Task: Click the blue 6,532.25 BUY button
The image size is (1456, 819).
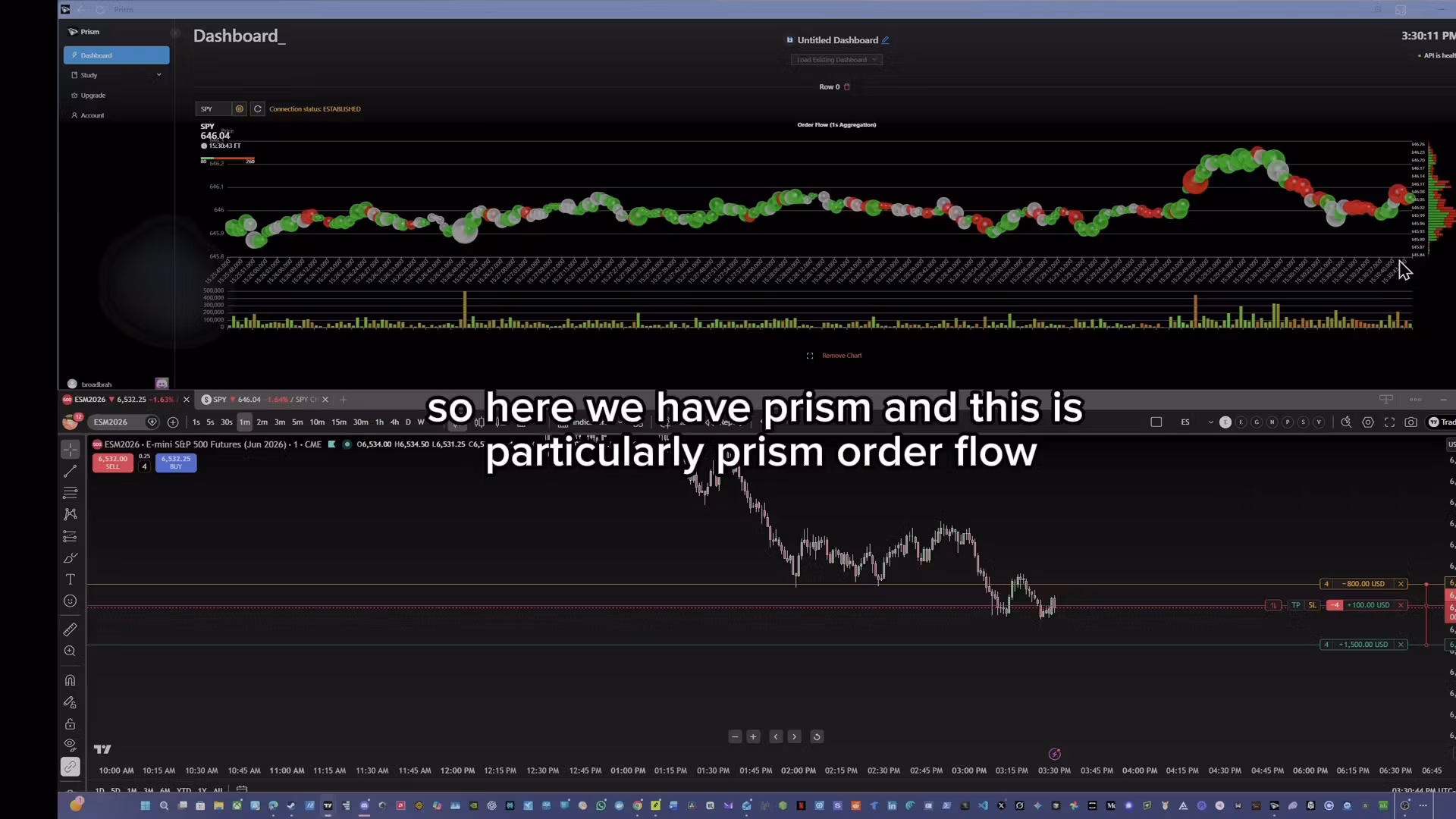Action: click(x=176, y=463)
